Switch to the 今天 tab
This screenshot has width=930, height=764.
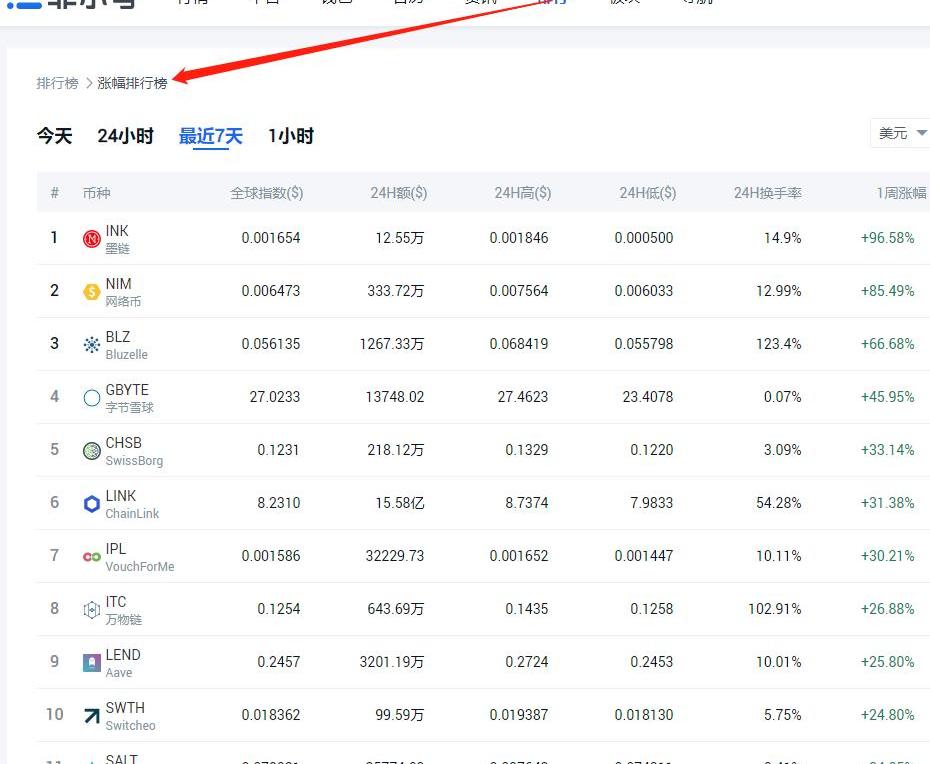pos(55,136)
